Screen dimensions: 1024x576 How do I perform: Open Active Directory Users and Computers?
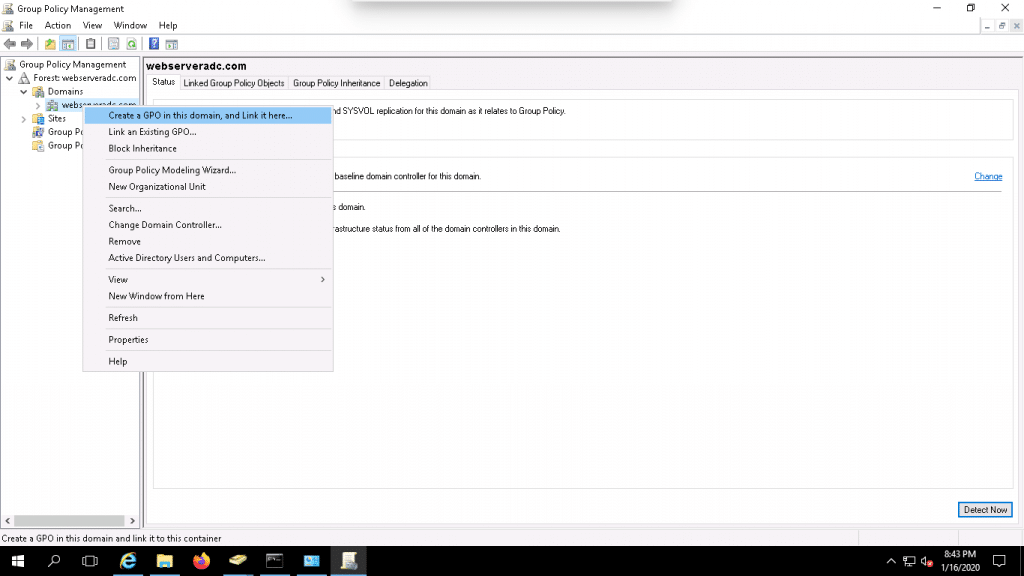click(208, 258)
